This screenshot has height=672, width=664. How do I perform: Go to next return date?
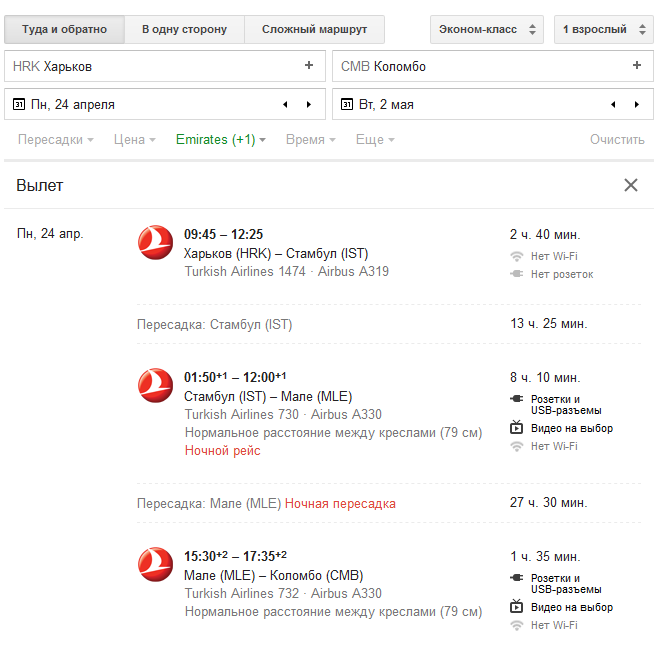pos(637,104)
